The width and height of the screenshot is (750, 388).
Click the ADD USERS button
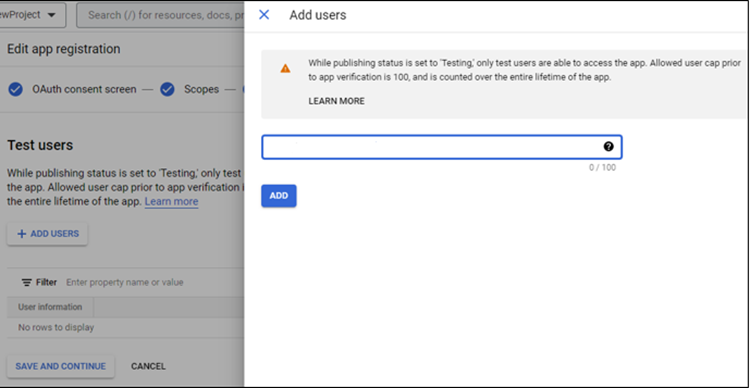(47, 234)
